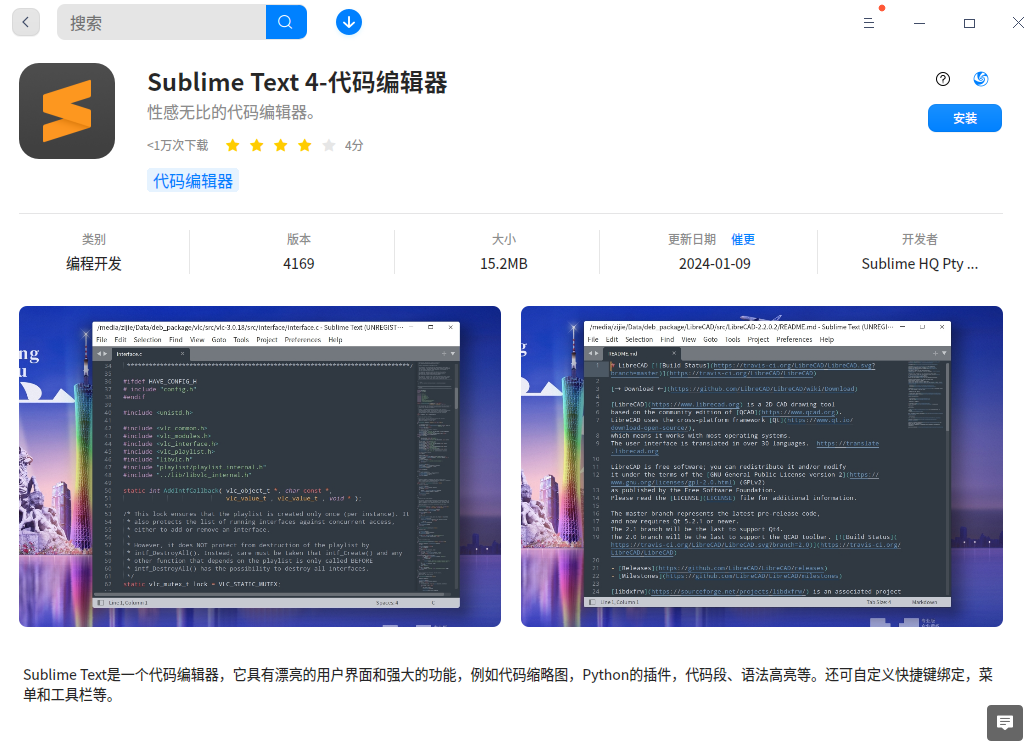The image size is (1029, 752).
Task: Maximize the app store window
Action: (x=969, y=24)
